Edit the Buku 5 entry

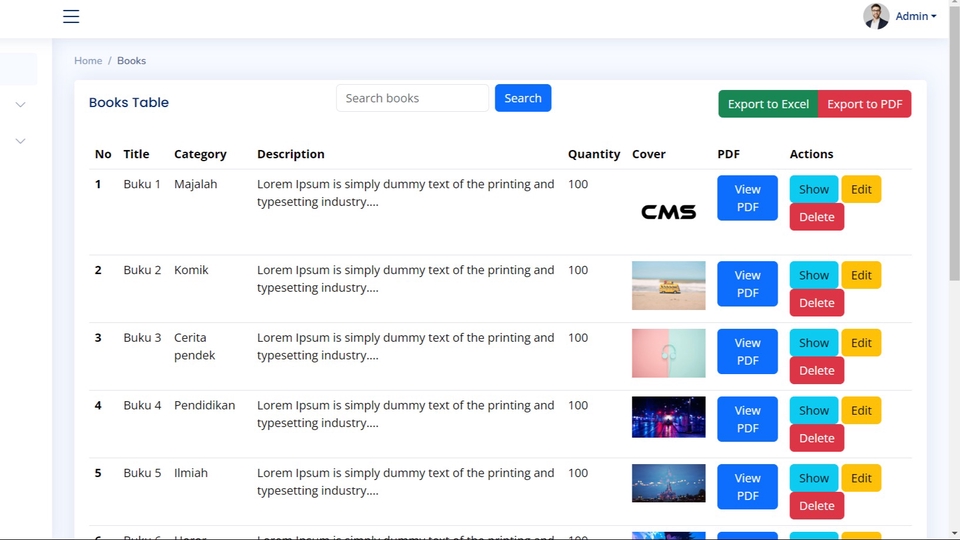pos(861,478)
